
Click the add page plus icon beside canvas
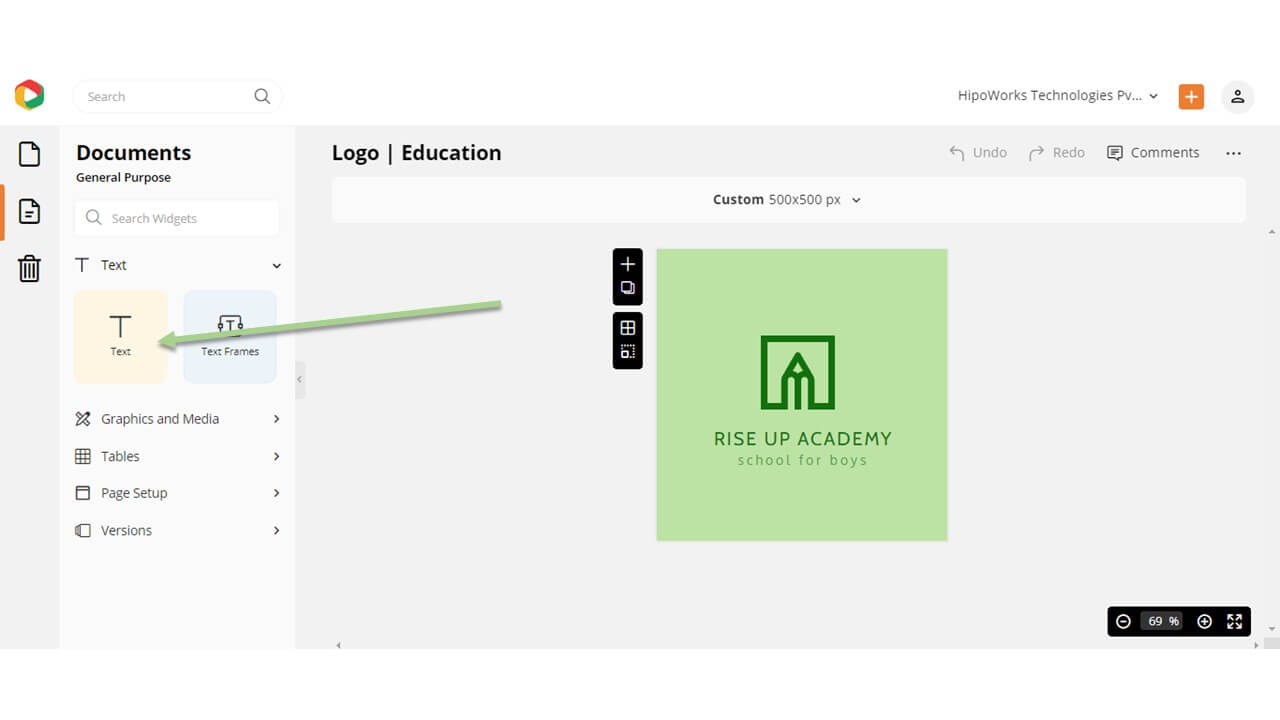[627, 264]
